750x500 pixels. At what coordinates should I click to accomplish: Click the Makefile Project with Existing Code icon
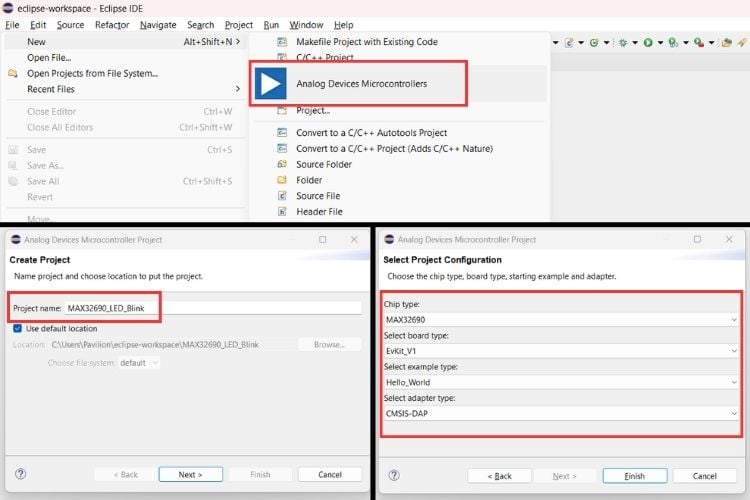[282, 42]
